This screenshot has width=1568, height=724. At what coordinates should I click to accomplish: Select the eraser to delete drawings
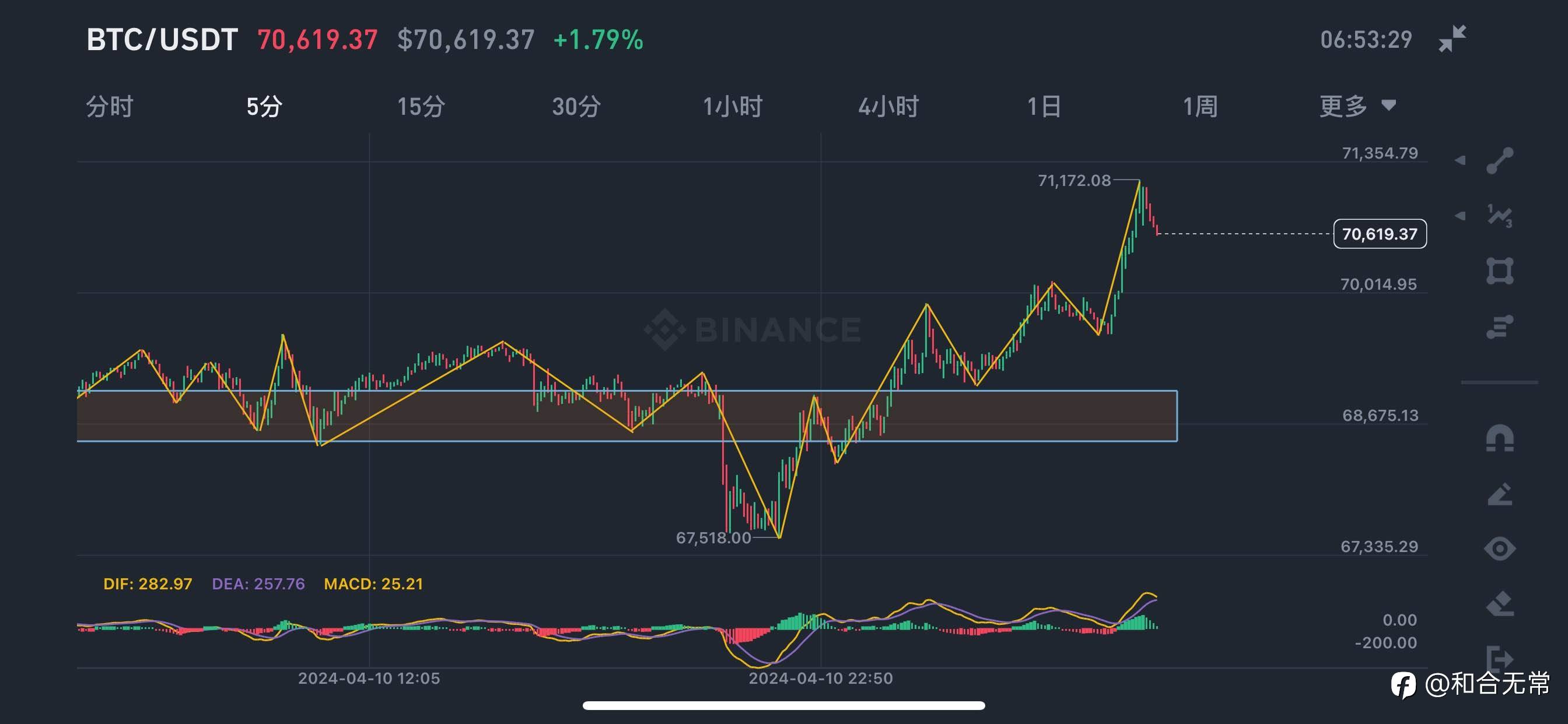click(1499, 603)
